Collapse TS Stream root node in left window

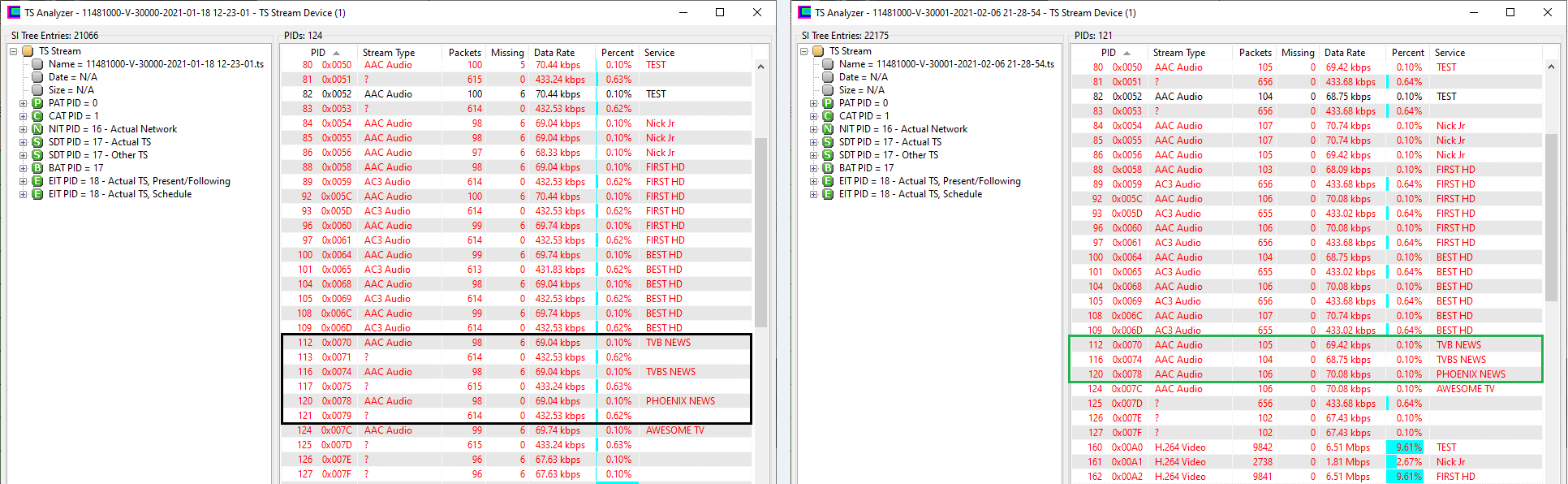coord(14,51)
